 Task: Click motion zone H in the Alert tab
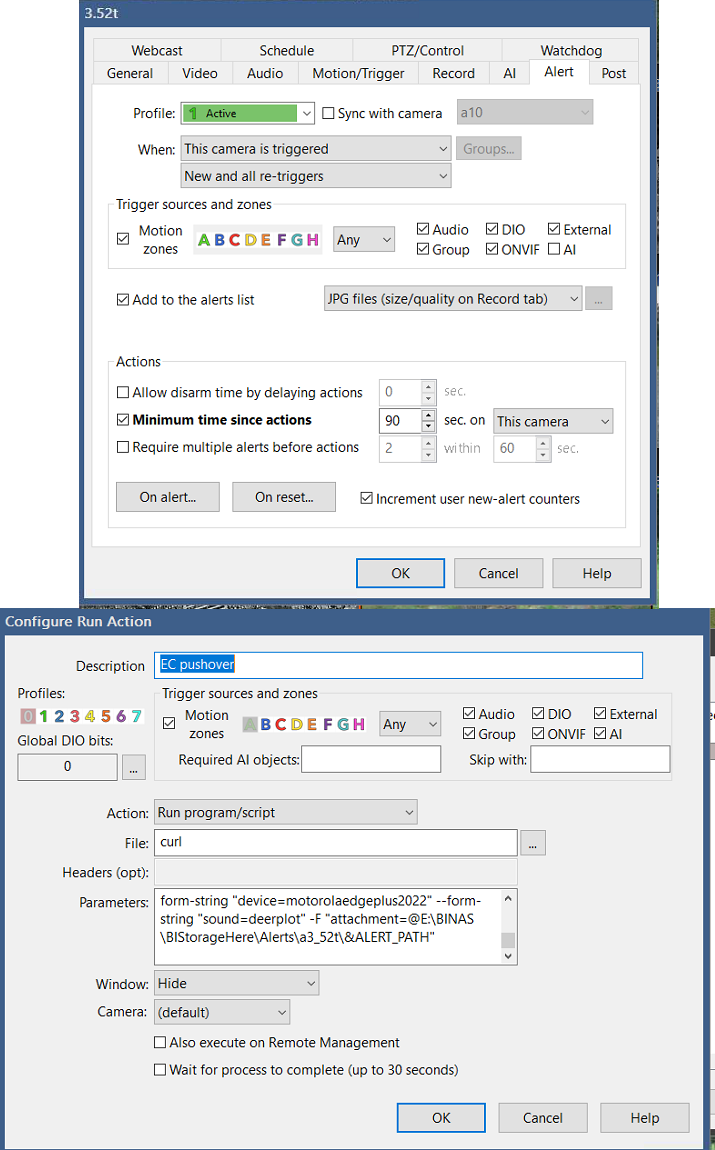tap(313, 240)
